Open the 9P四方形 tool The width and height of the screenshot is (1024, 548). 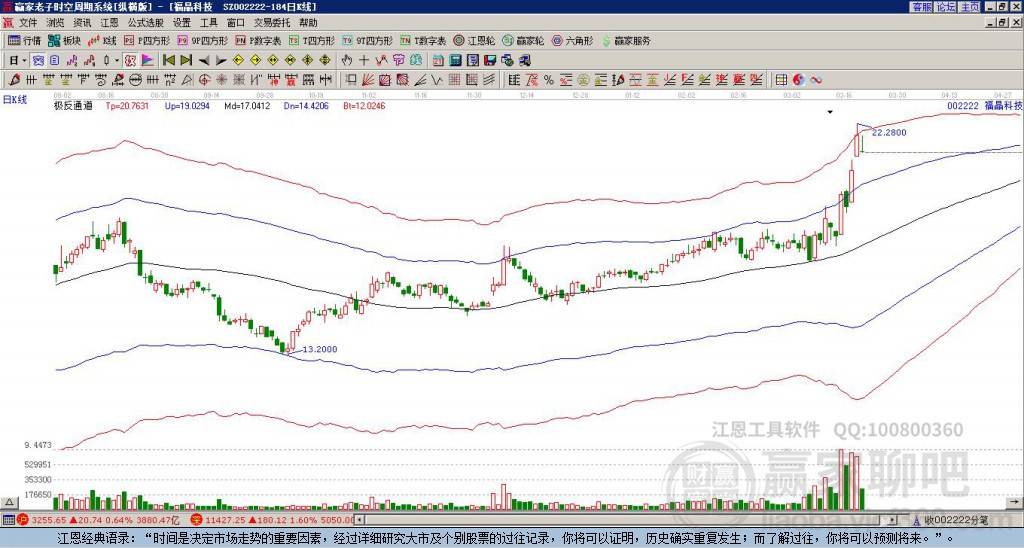[x=202, y=40]
